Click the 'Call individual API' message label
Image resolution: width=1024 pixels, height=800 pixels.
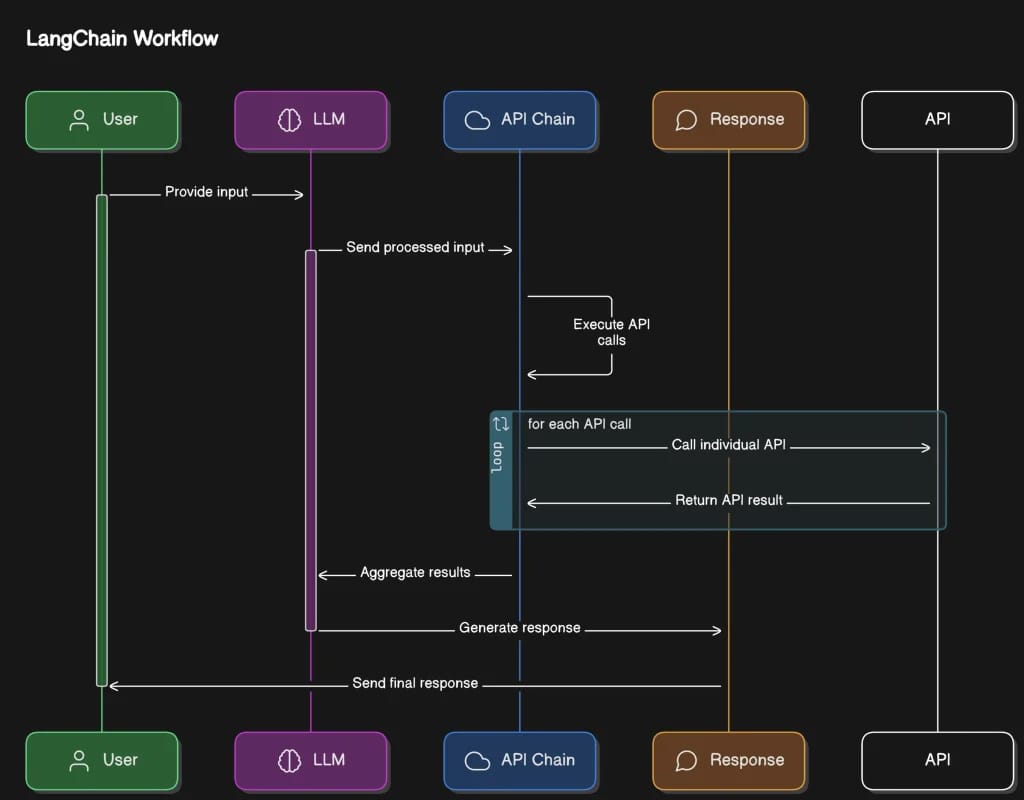coord(728,445)
